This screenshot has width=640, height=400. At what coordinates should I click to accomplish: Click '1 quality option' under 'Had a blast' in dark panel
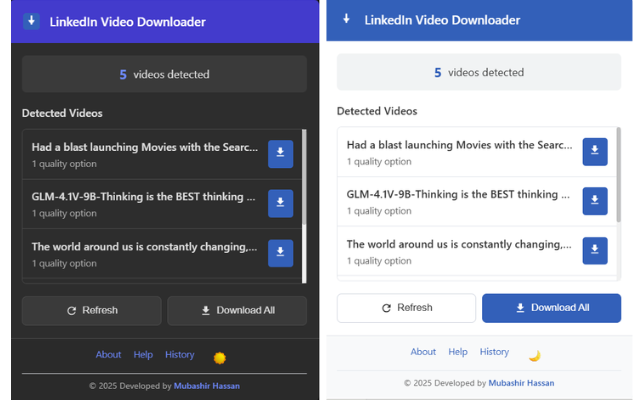tap(64, 164)
